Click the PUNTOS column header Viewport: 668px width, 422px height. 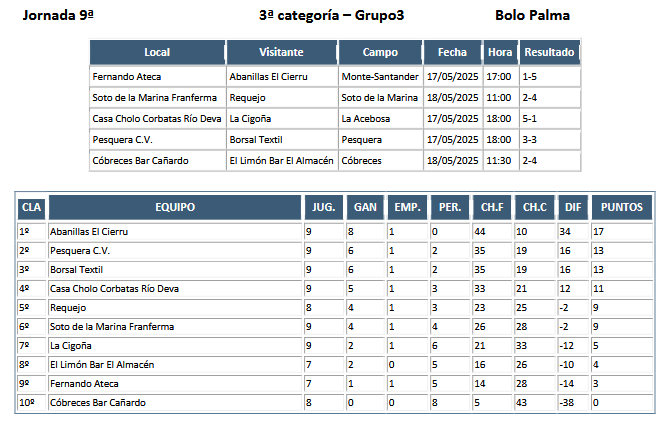point(622,207)
